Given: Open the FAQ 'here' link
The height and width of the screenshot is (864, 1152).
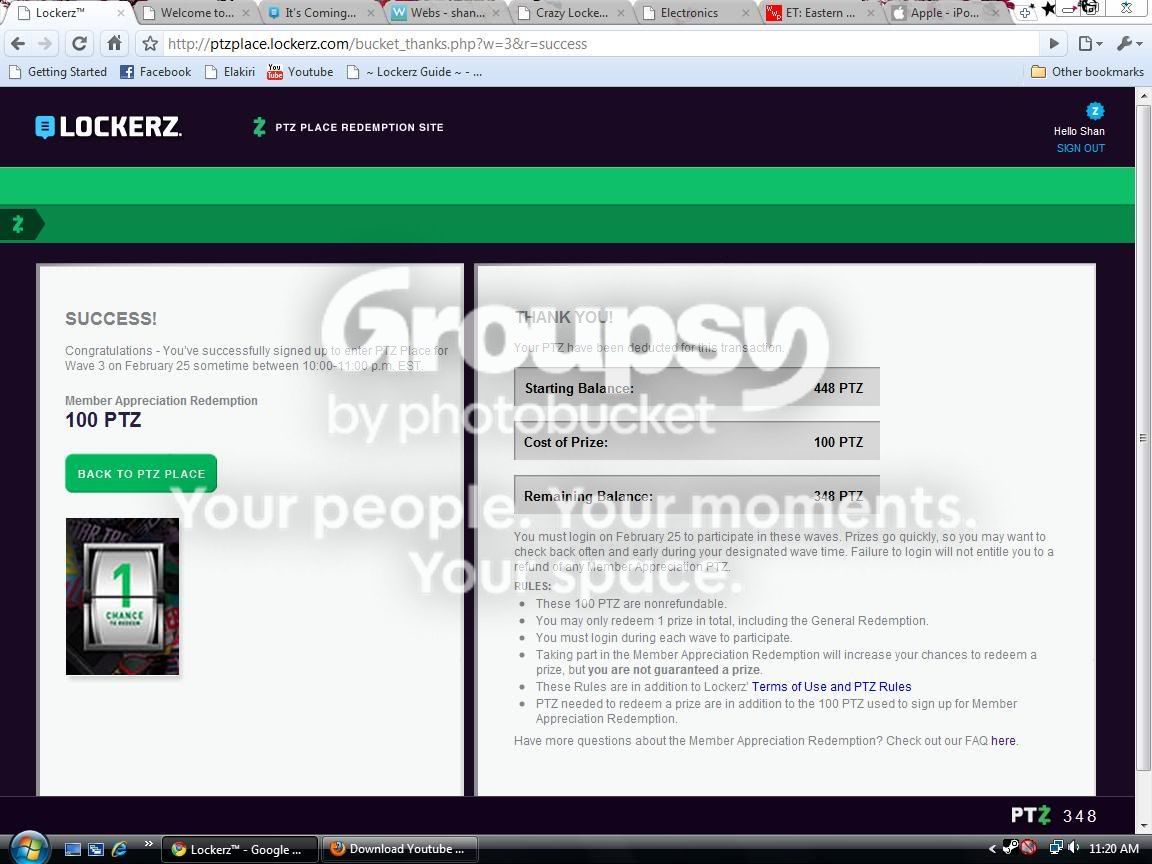Looking at the screenshot, I should [x=1003, y=741].
